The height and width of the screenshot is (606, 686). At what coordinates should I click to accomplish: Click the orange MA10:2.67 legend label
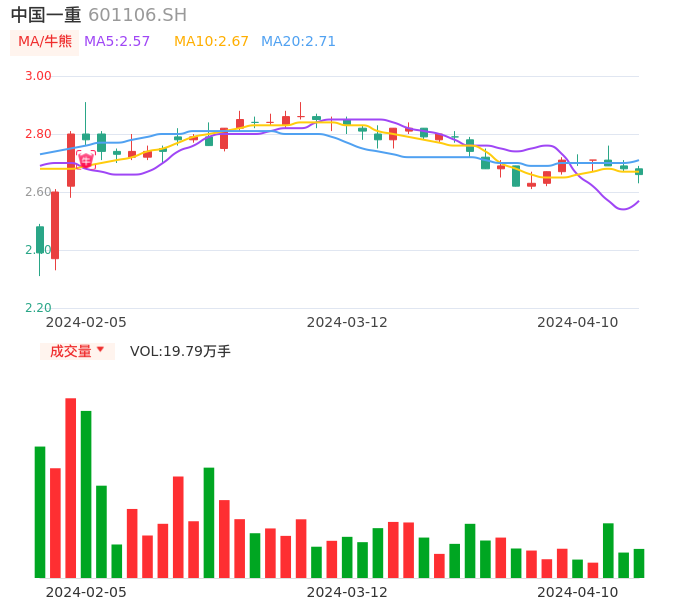point(211,42)
